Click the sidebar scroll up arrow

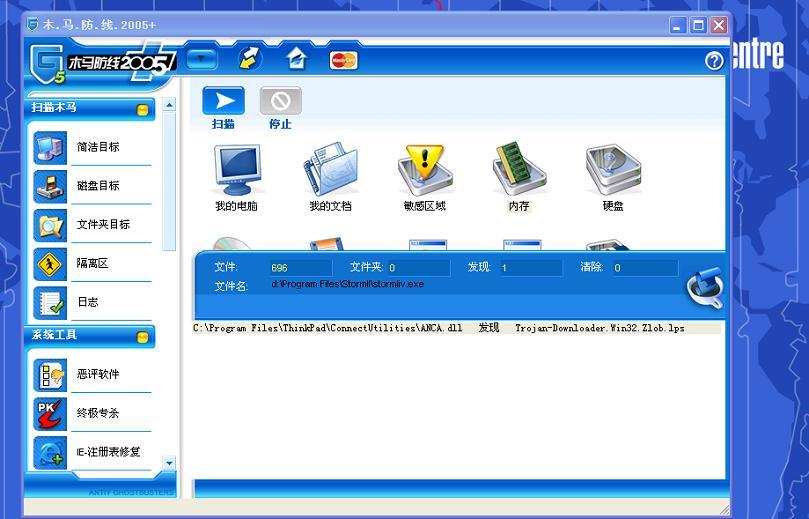tap(169, 105)
